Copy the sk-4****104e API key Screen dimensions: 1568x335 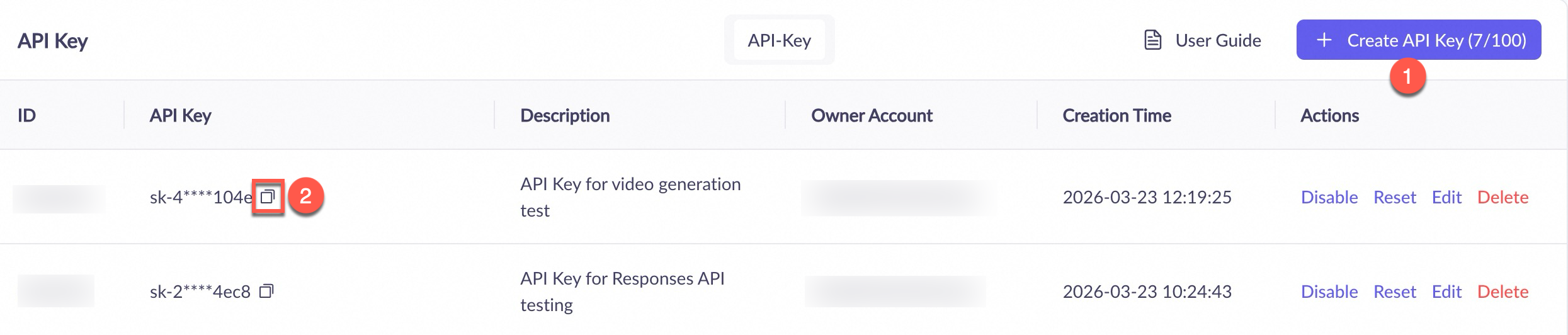268,197
